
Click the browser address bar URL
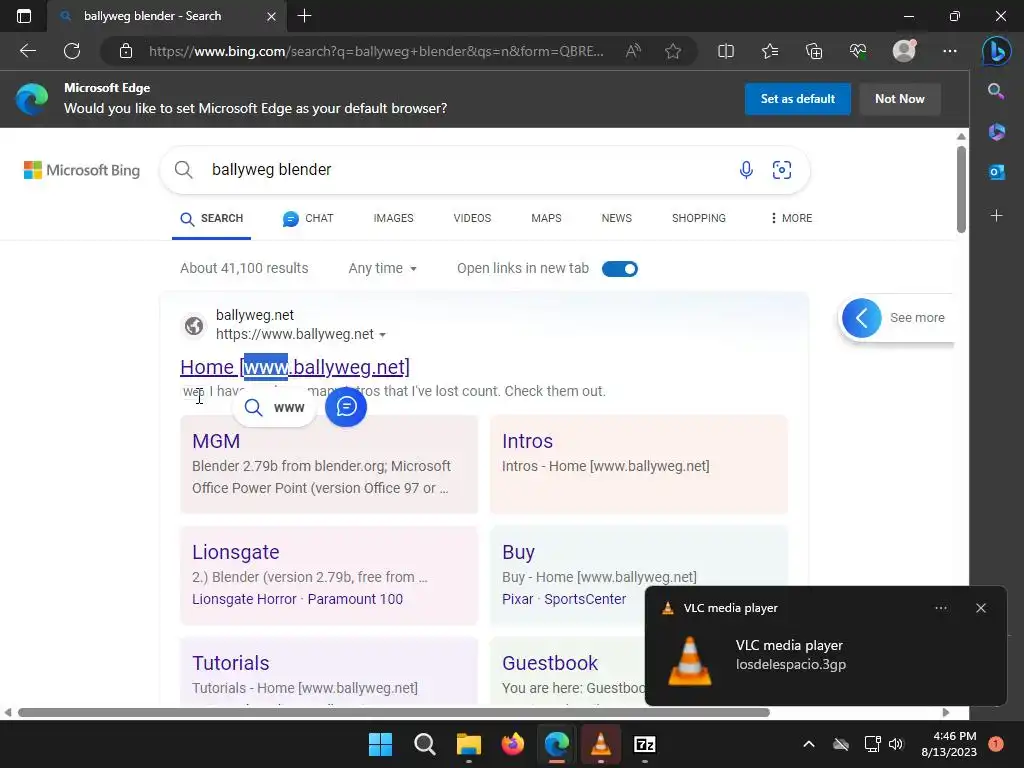pos(376,51)
